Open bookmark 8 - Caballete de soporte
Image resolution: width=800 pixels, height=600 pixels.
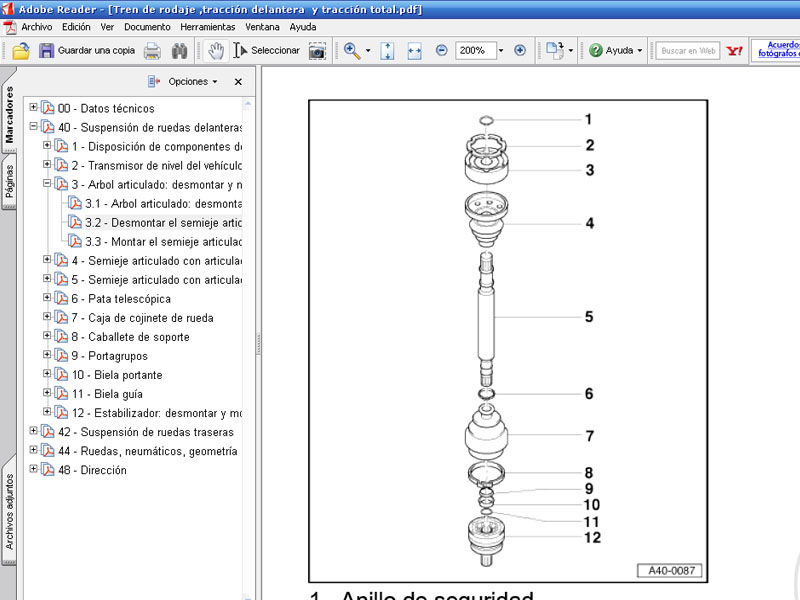pyautogui.click(x=130, y=337)
